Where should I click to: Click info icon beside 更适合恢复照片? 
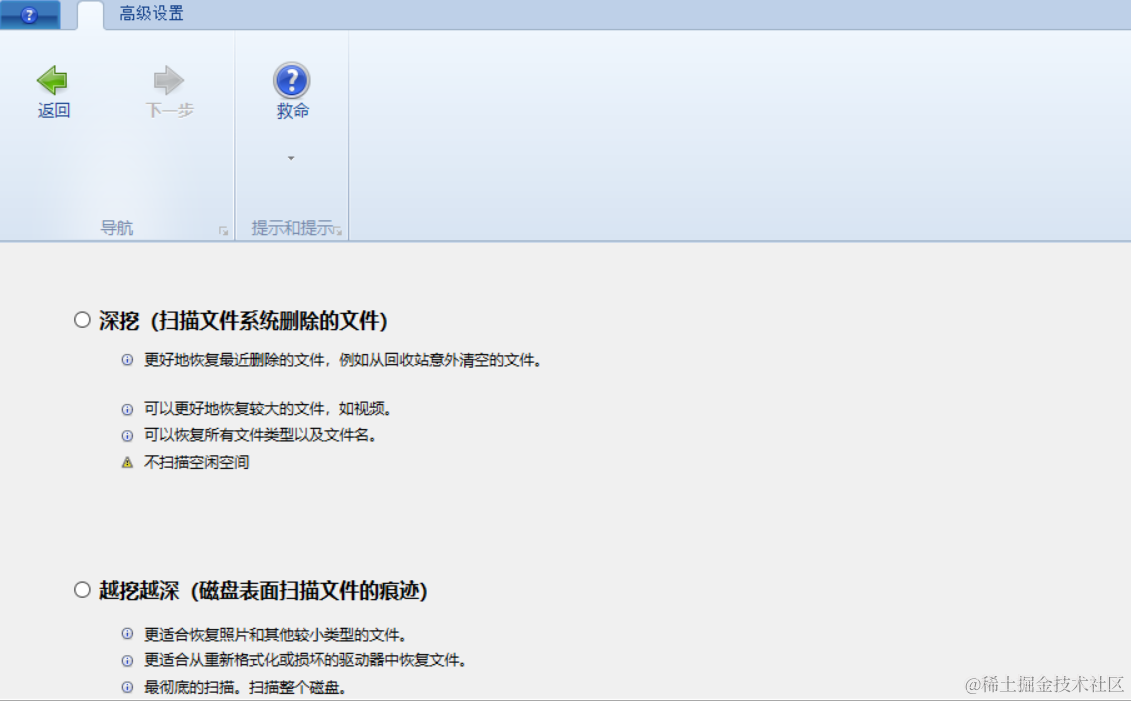pyautogui.click(x=127, y=634)
